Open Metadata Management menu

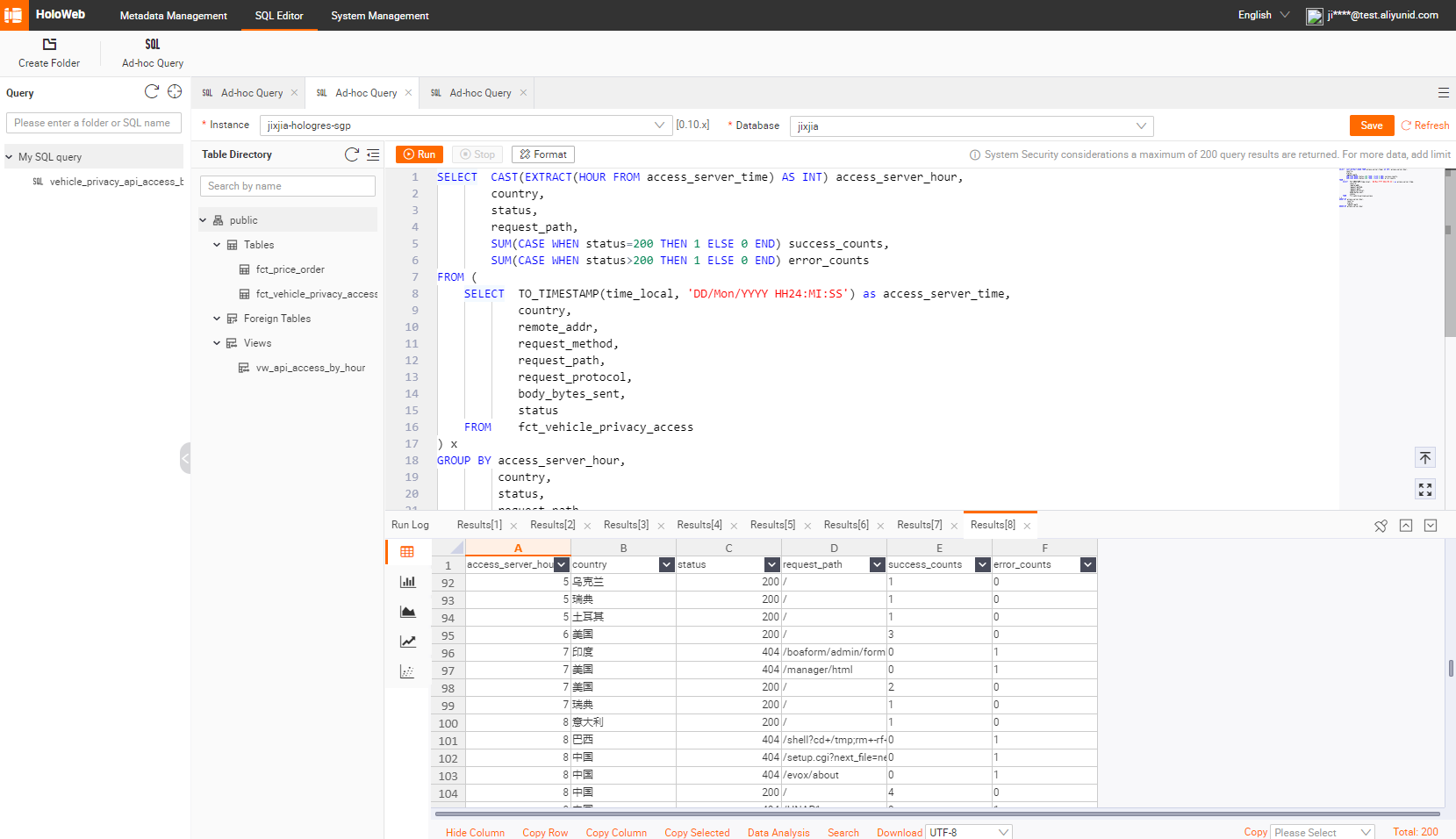click(173, 16)
